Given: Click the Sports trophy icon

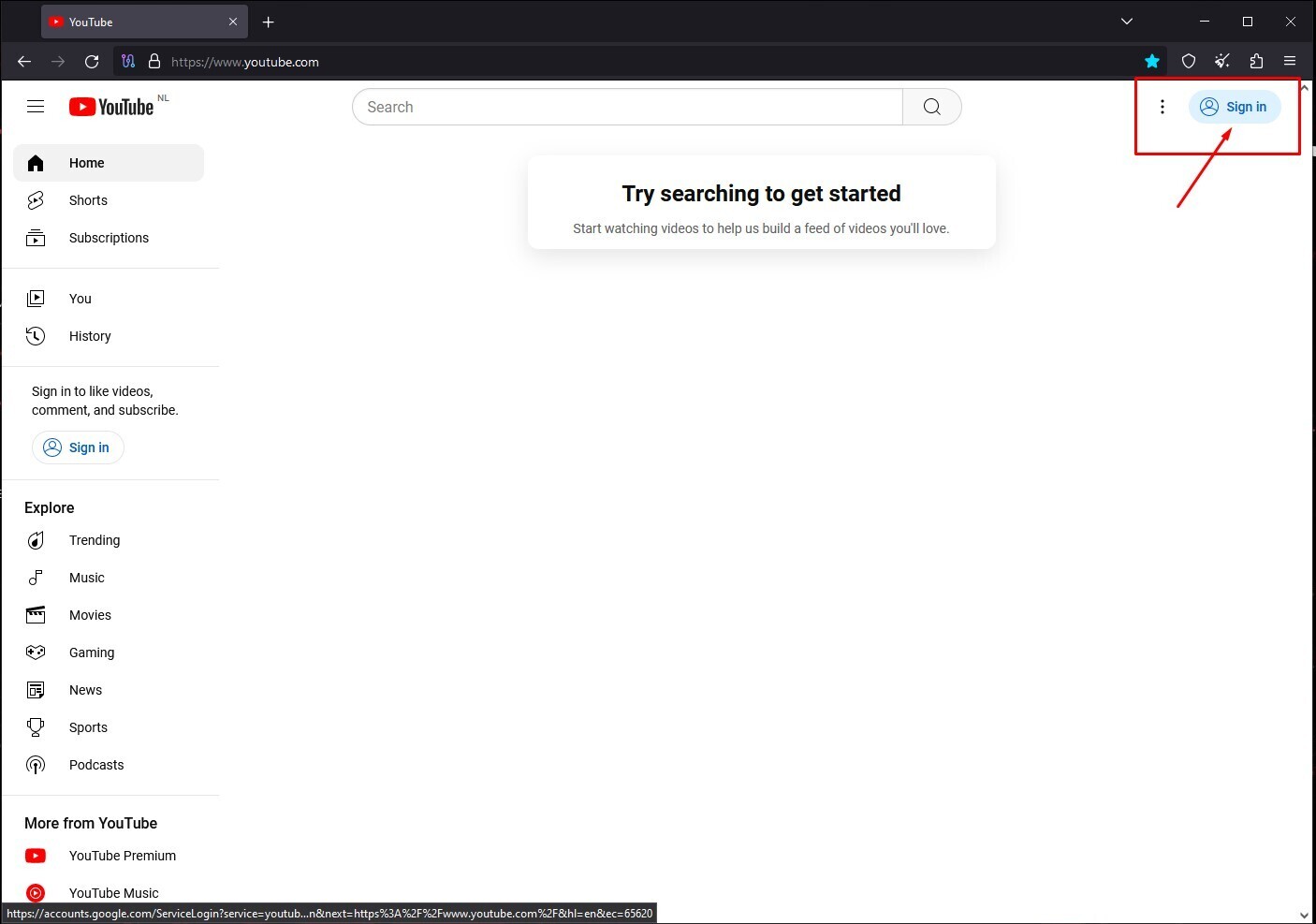Looking at the screenshot, I should tap(36, 727).
